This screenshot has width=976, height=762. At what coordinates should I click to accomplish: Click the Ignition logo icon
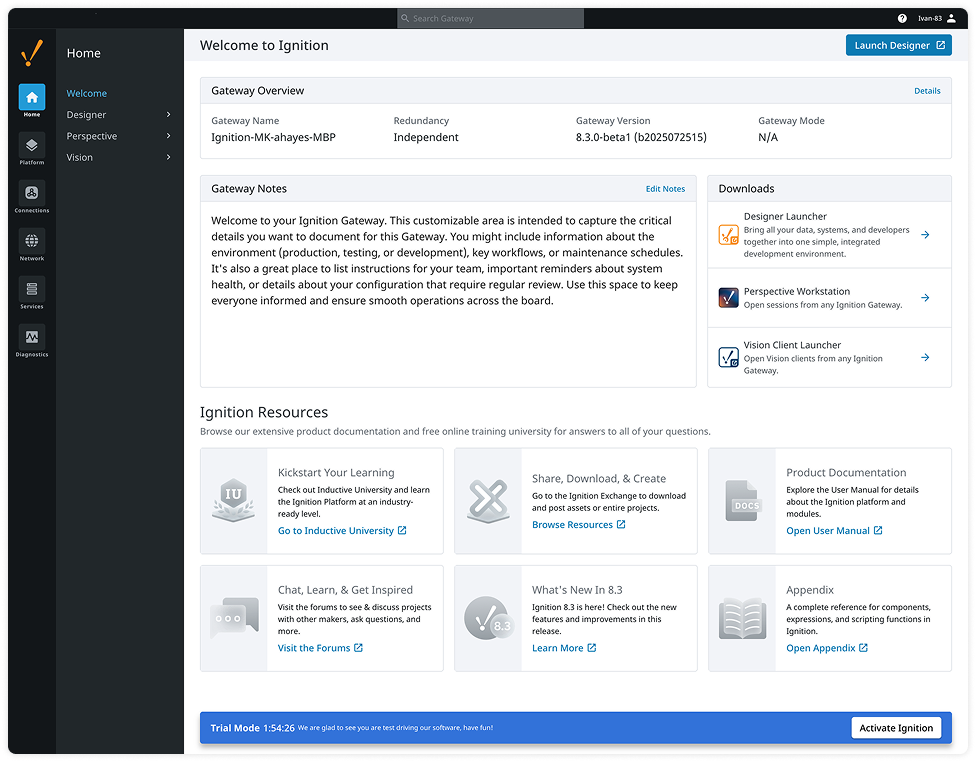tap(32, 53)
